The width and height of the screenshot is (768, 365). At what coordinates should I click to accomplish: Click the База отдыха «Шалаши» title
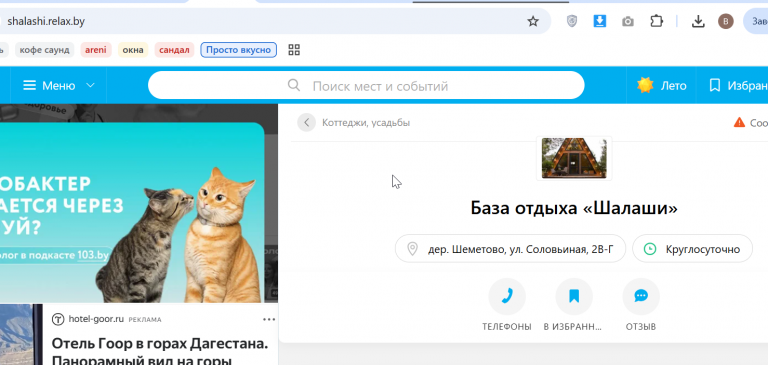tap(574, 208)
